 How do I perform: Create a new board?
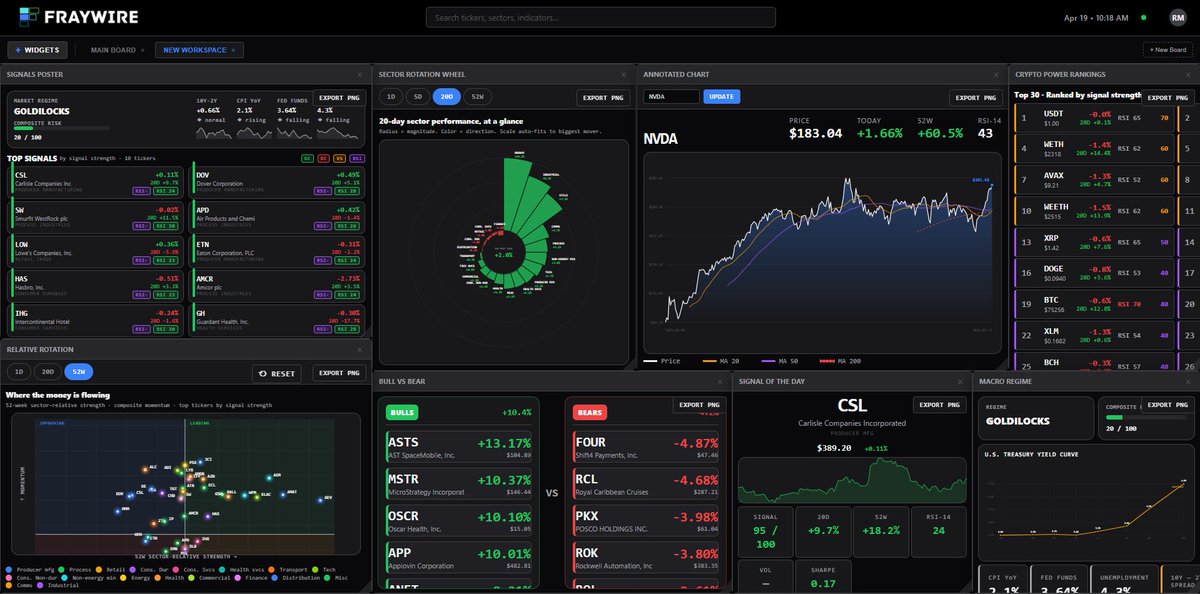(1167, 49)
